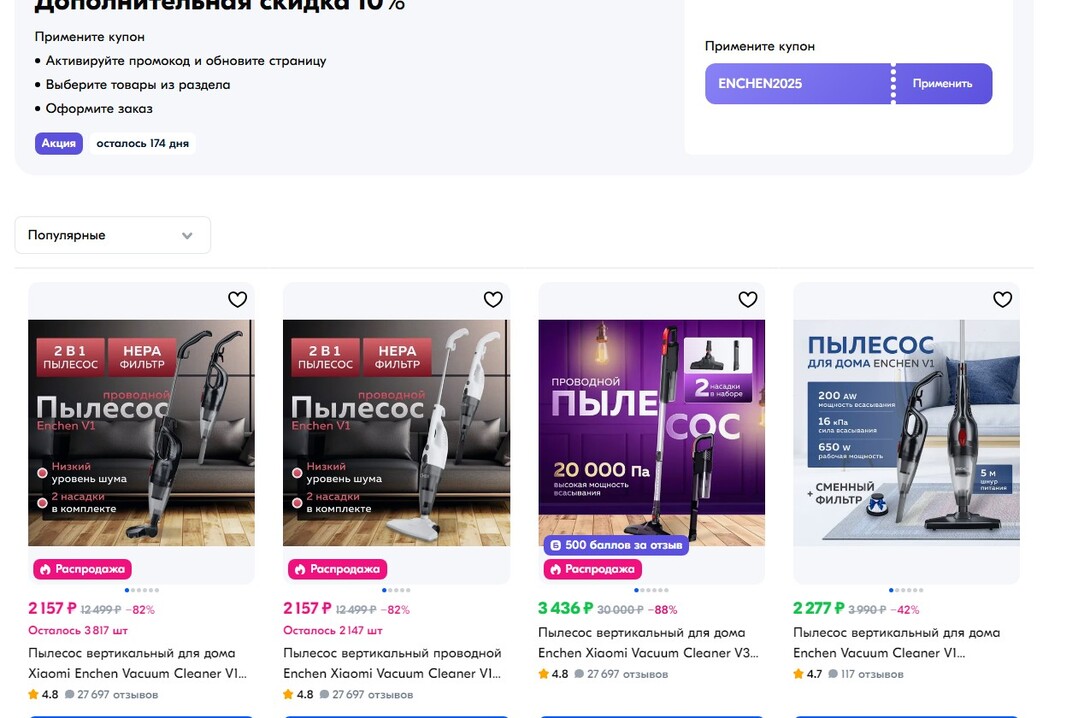Open the white vacuum product image
Image resolution: width=1090 pixels, height=718 pixels.
click(396, 432)
